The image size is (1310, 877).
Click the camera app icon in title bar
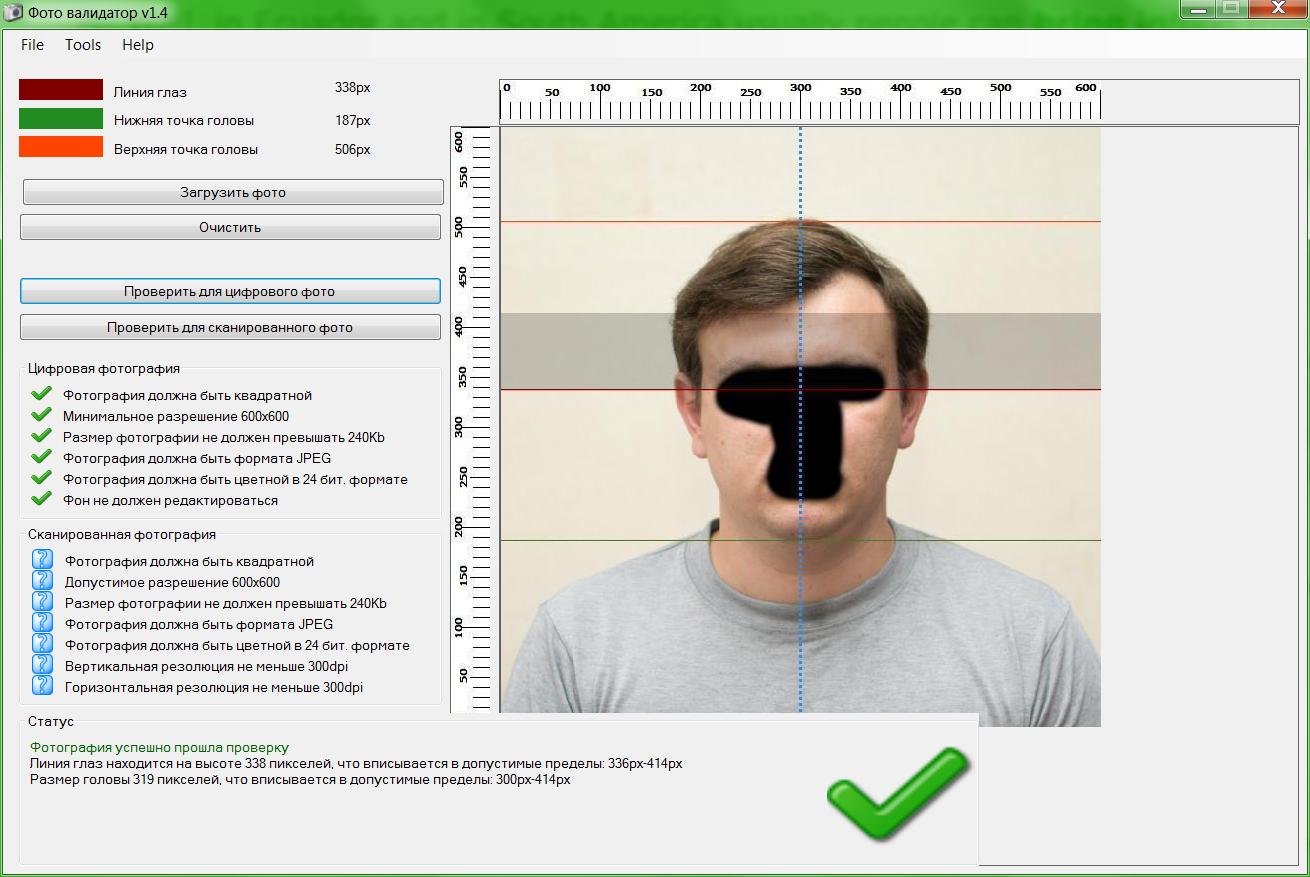click(x=13, y=13)
